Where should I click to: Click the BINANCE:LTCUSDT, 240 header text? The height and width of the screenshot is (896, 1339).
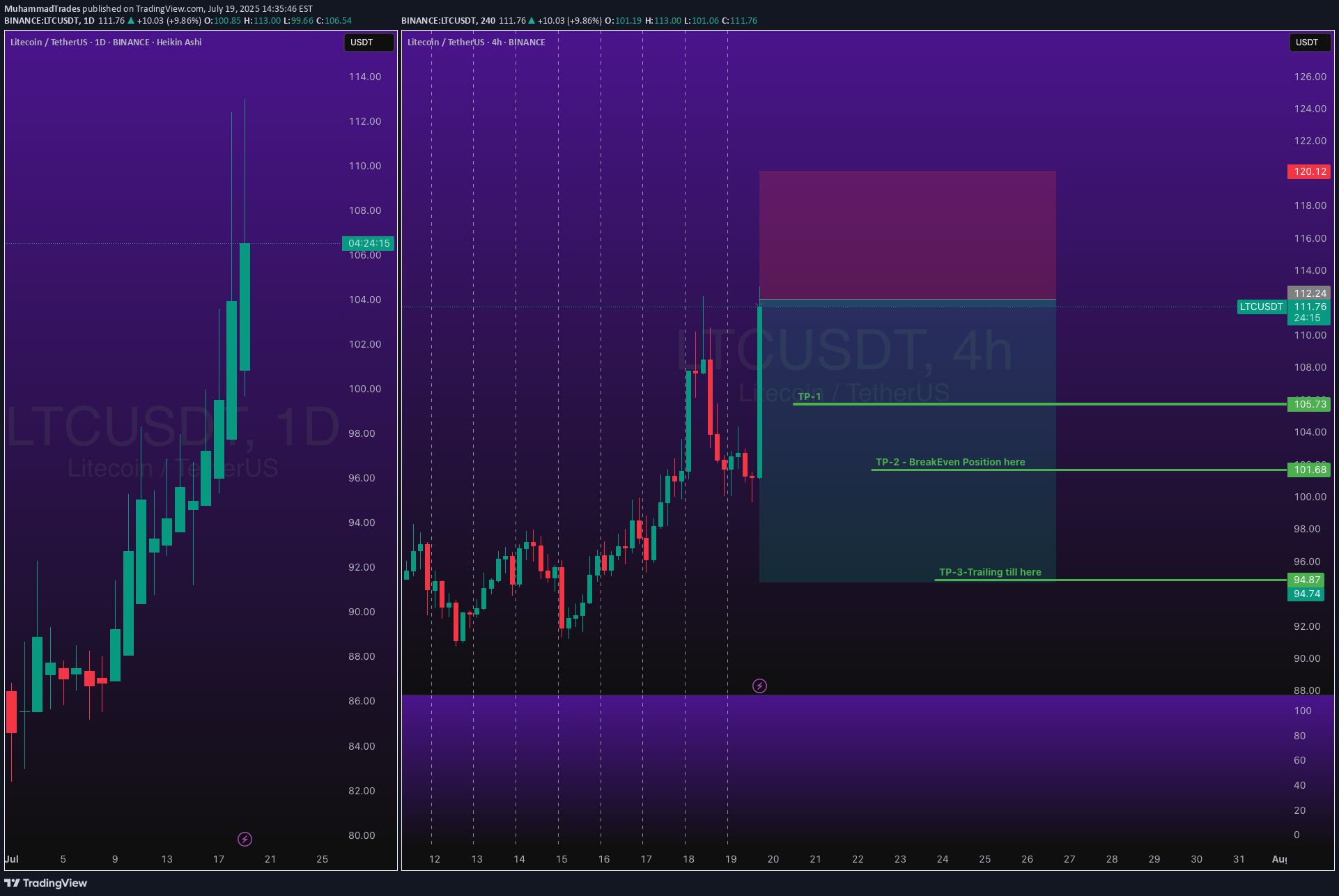448,21
